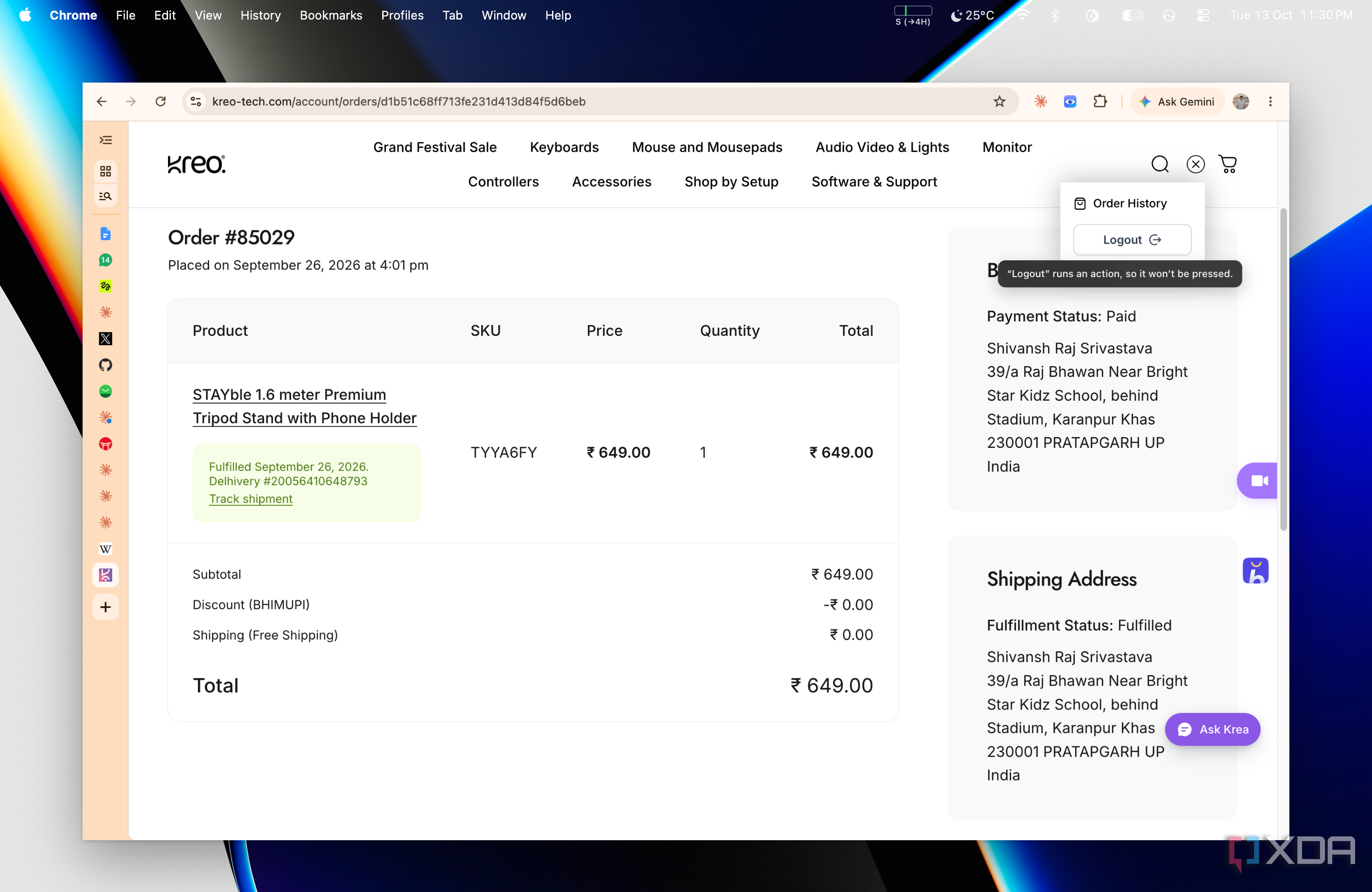Open Audio Video & Lights category
The height and width of the screenshot is (892, 1372).
coord(882,147)
